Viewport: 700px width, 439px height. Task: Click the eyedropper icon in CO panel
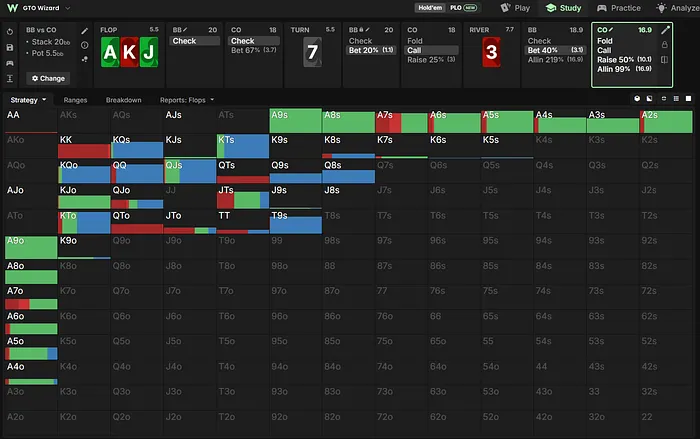[x=665, y=30]
